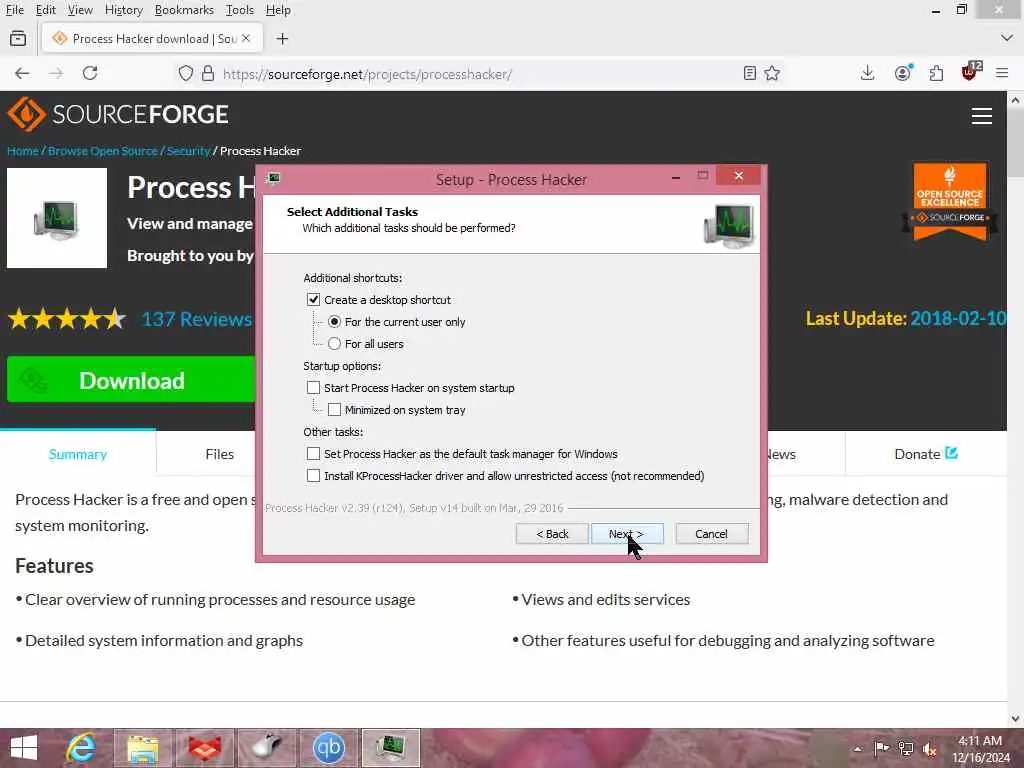This screenshot has width=1024, height=768.
Task: Open the Help menu
Action: (x=278, y=10)
